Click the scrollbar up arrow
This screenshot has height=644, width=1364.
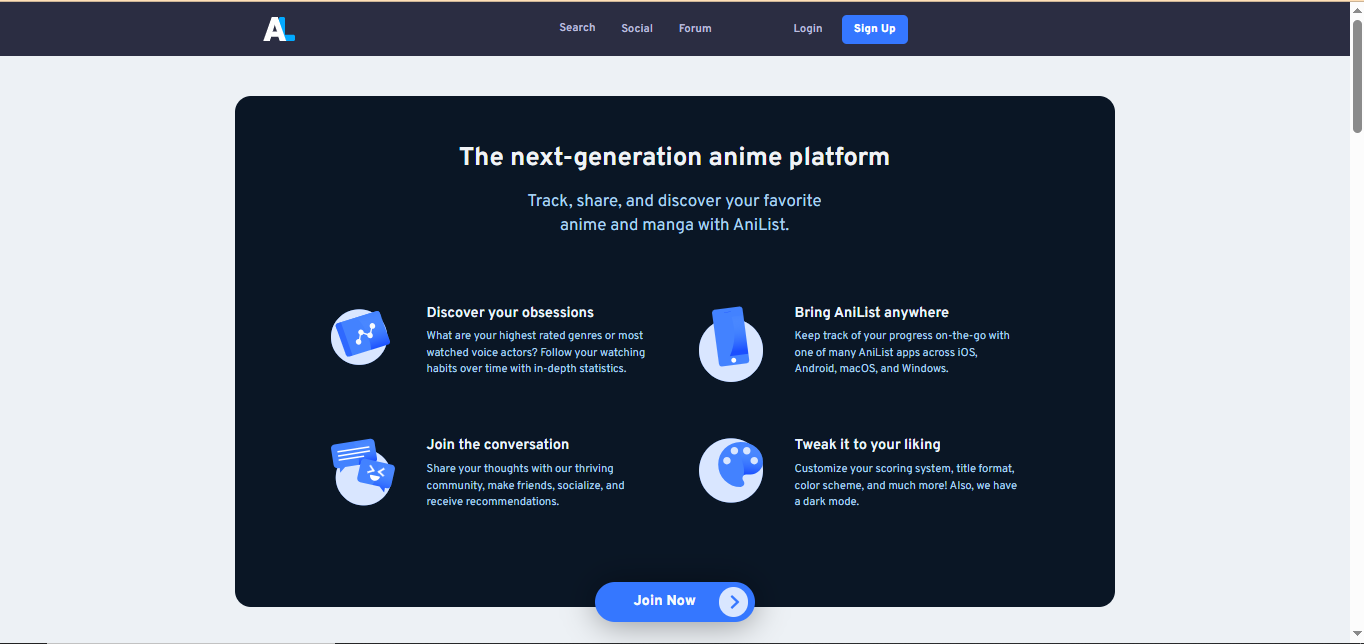coord(1357,9)
